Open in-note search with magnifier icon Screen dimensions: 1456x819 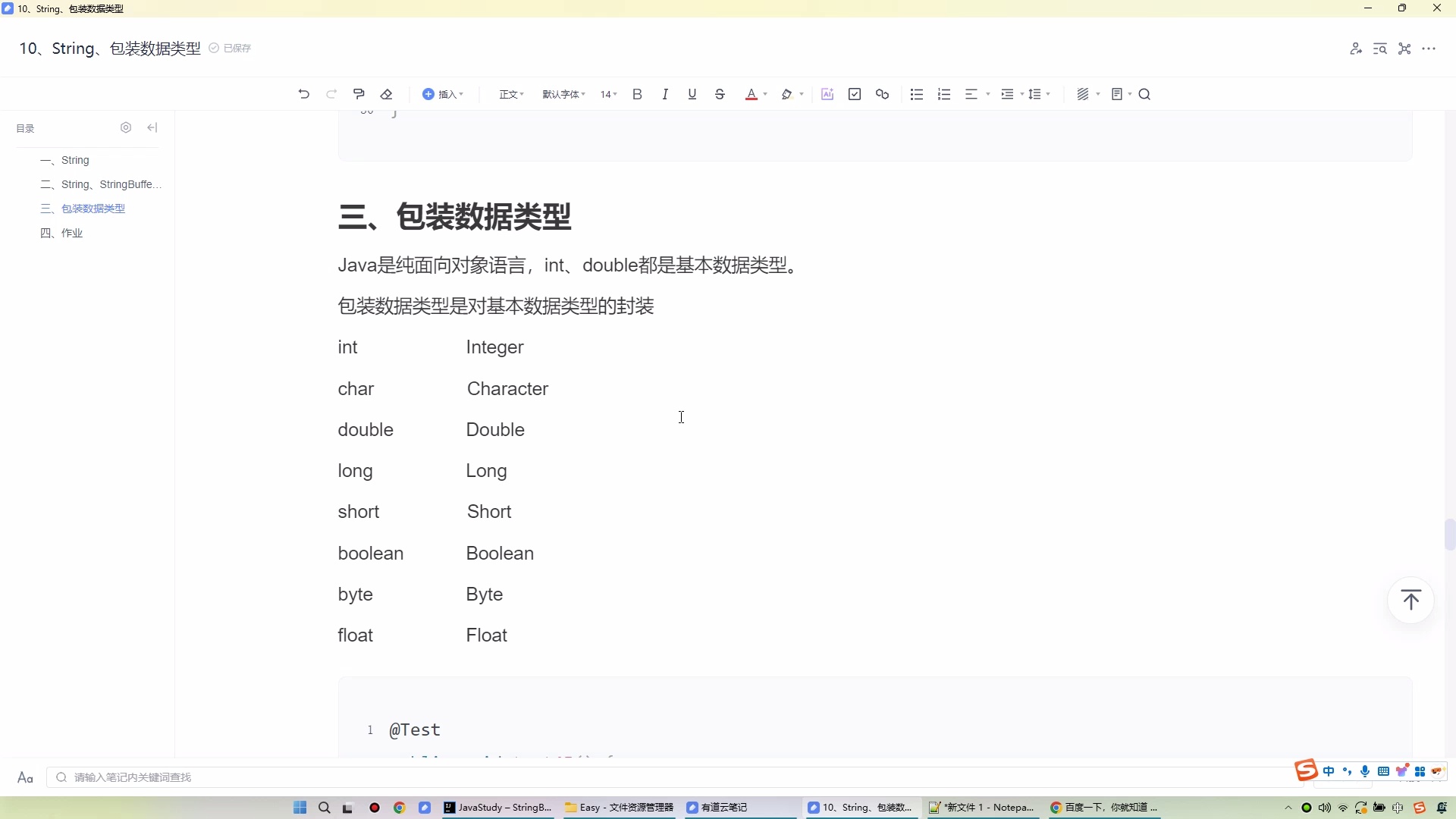1145,93
